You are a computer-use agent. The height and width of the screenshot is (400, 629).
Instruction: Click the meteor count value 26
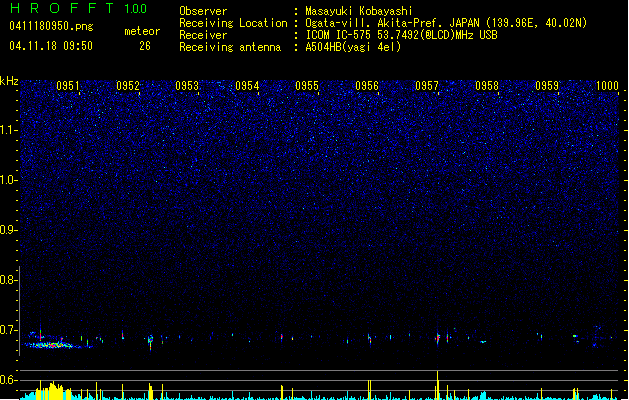[145, 46]
